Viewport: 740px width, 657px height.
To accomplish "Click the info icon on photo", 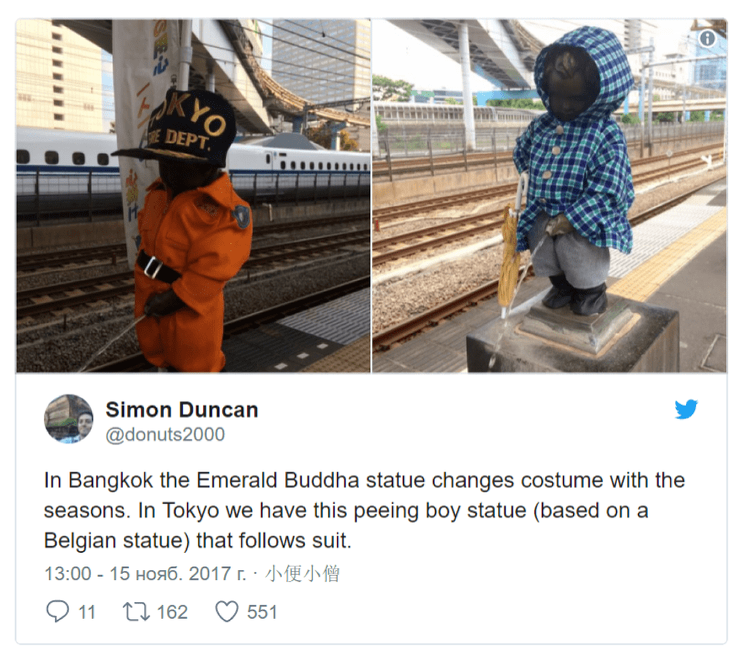I will [x=707, y=38].
